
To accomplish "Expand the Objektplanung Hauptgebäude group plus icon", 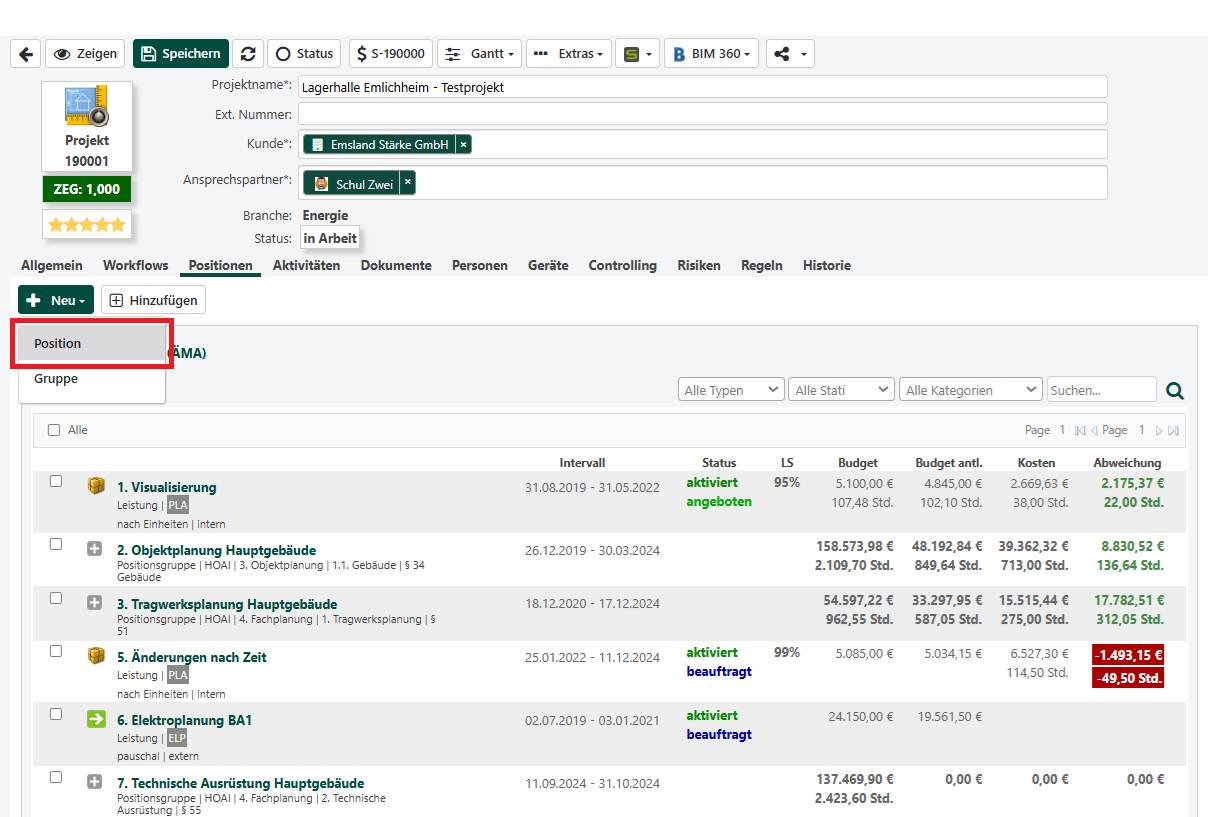I will point(96,549).
